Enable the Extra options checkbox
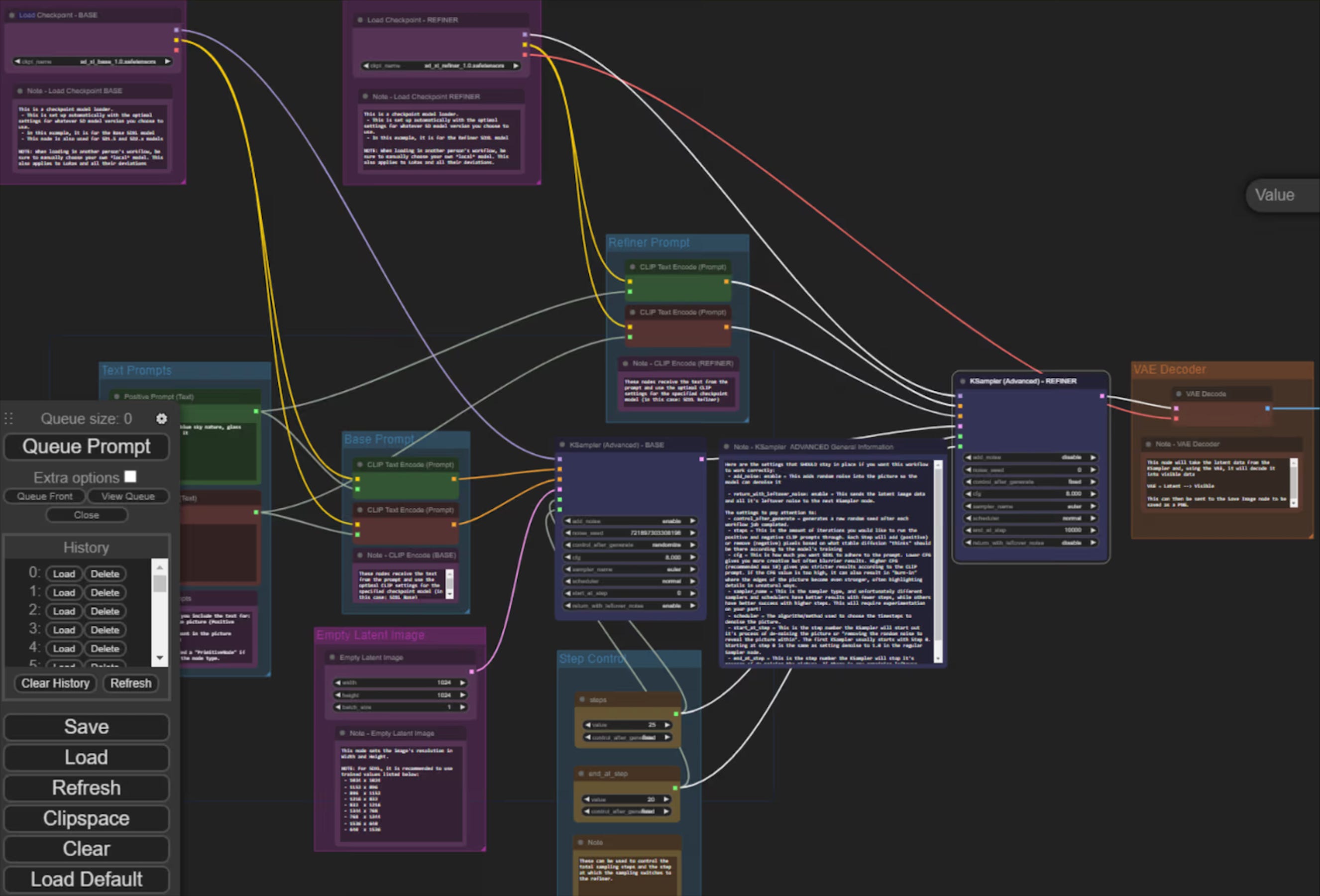 130,477
